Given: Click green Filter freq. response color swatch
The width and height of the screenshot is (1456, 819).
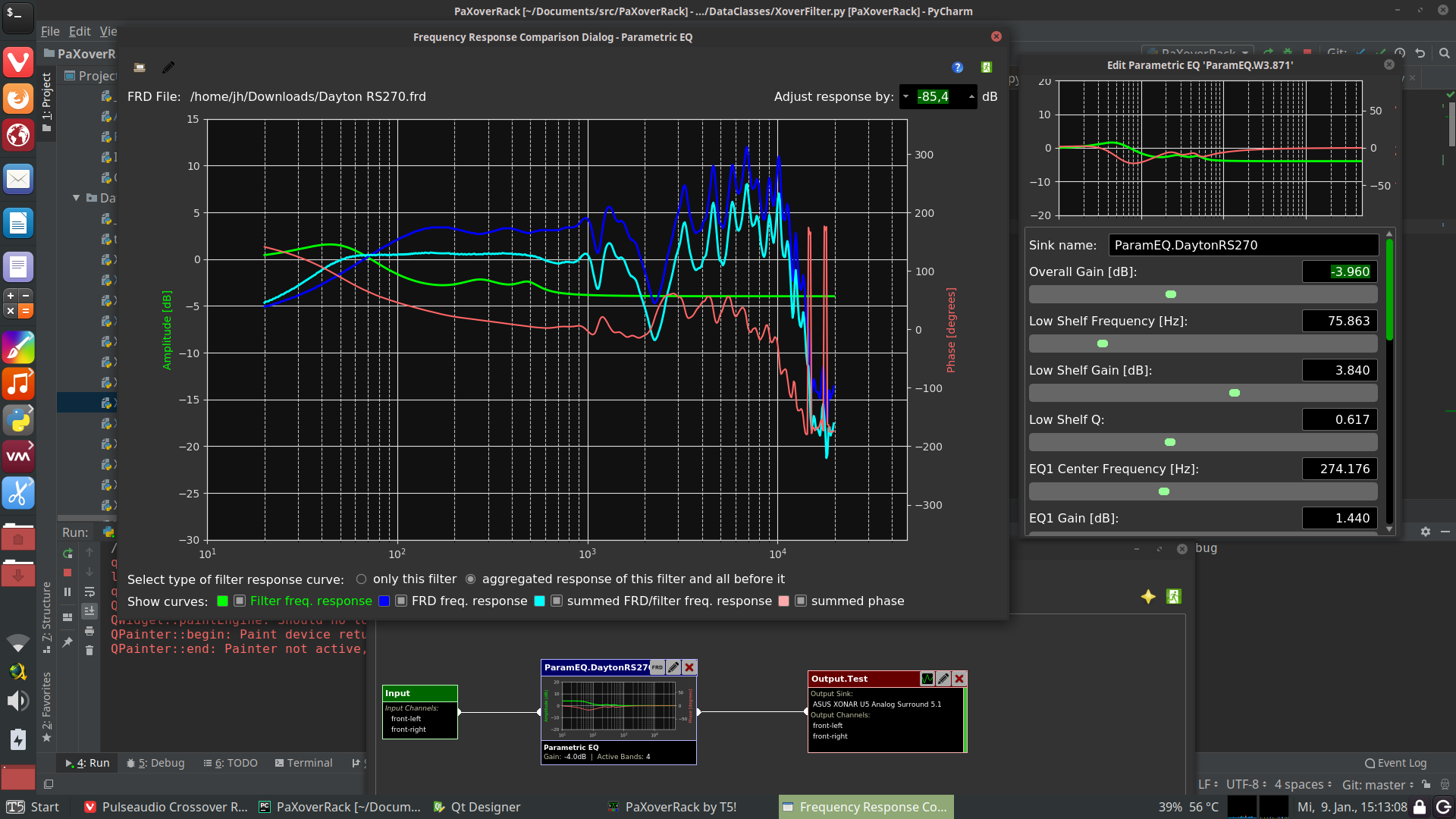Looking at the screenshot, I should [x=222, y=601].
